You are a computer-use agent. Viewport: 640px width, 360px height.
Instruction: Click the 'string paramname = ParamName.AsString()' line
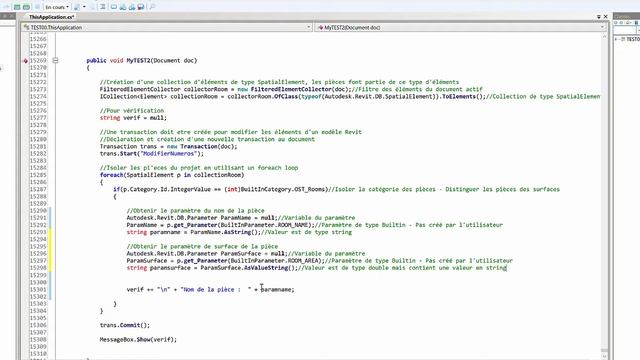pos(239,232)
